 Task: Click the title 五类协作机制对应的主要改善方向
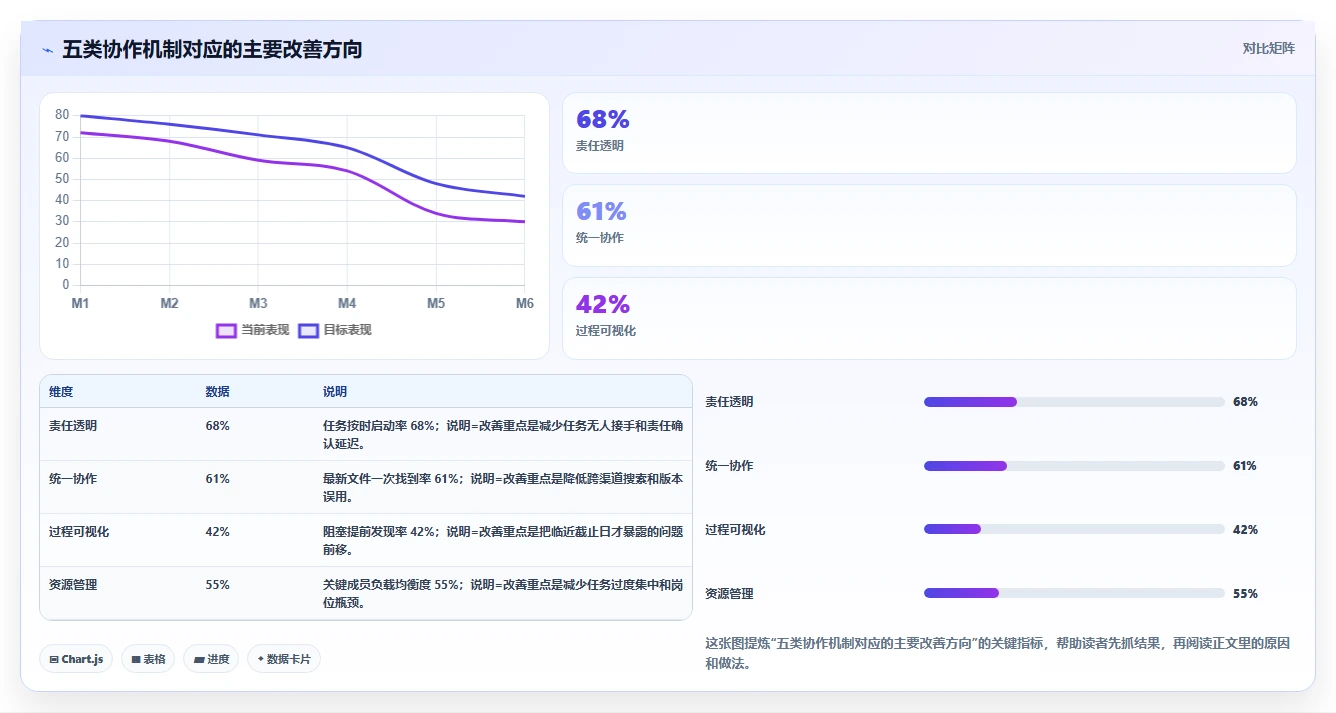[212, 49]
